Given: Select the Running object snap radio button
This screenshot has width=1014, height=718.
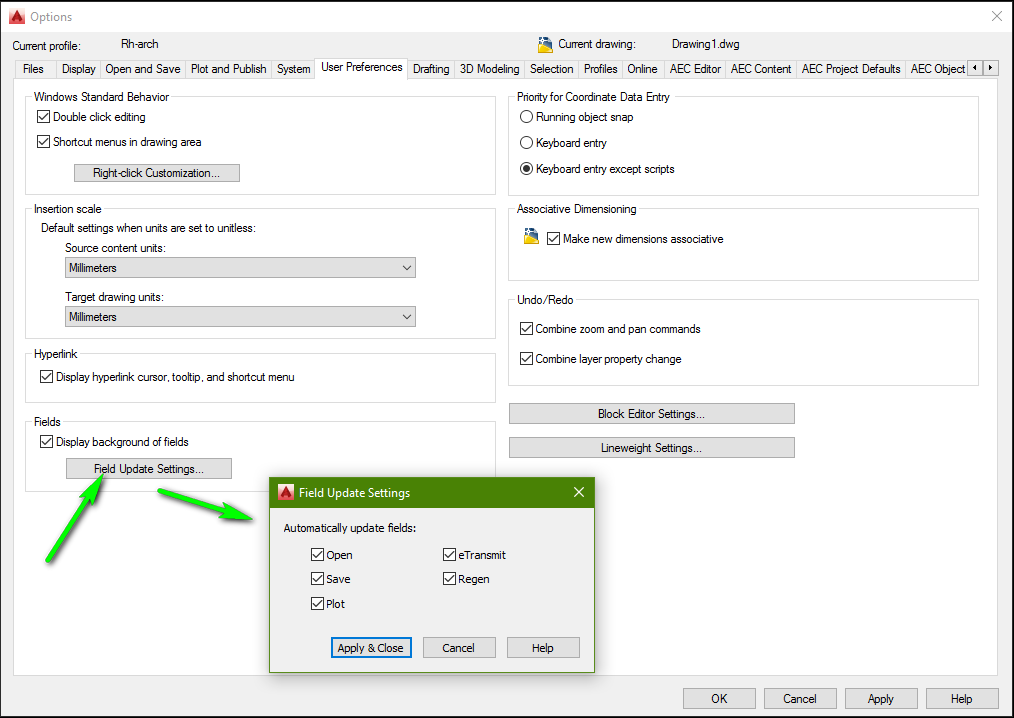Looking at the screenshot, I should click(527, 117).
